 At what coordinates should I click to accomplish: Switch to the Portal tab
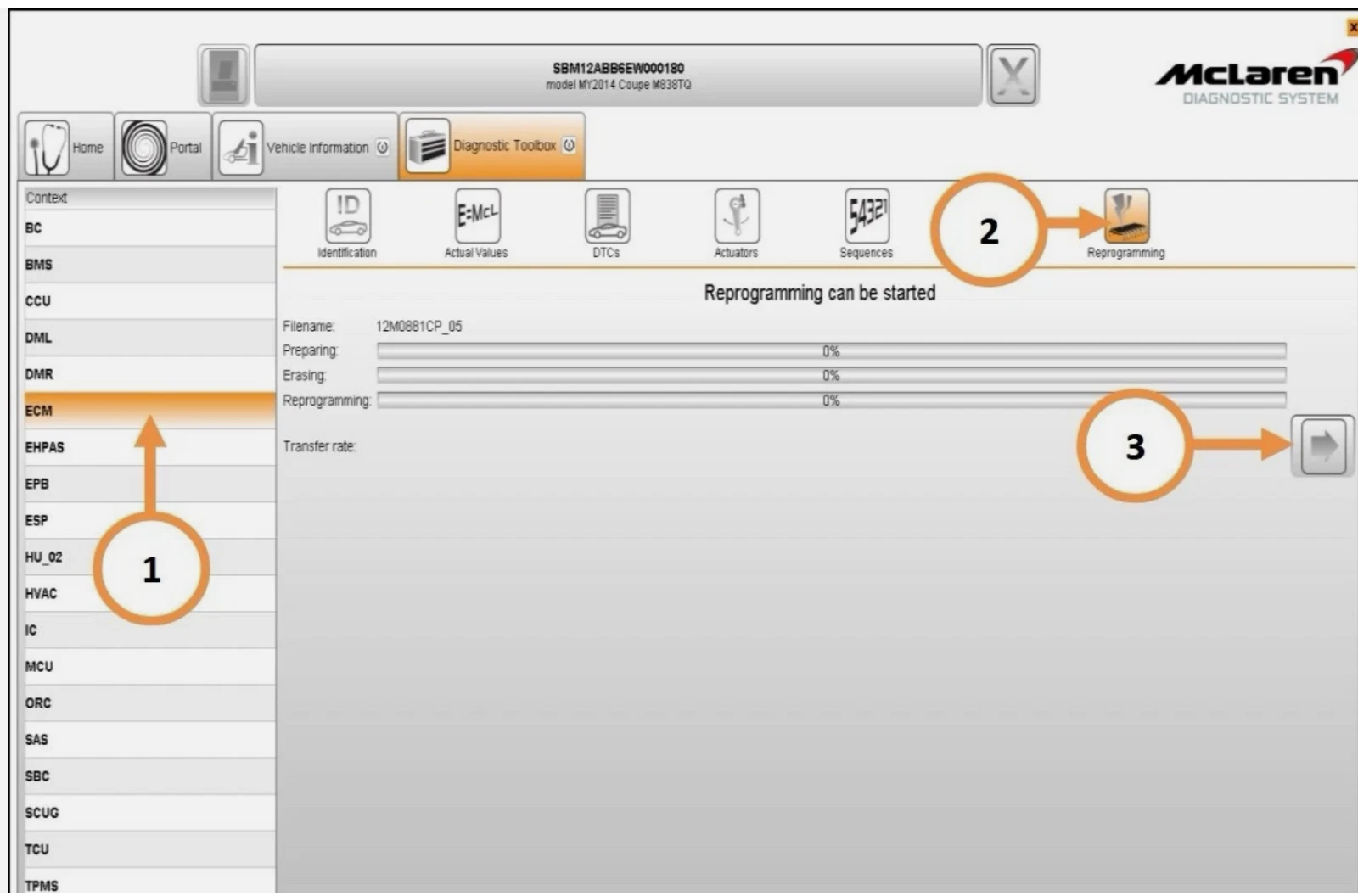coord(163,147)
